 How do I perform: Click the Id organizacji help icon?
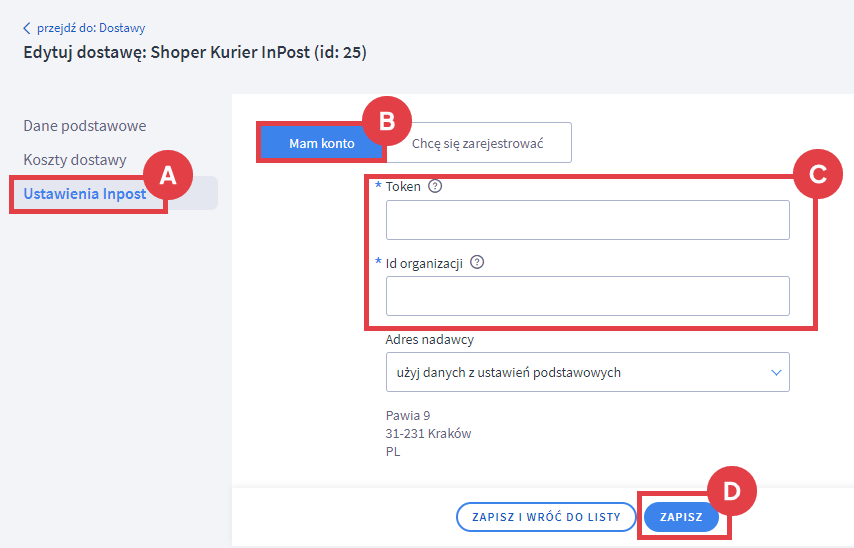tap(477, 263)
